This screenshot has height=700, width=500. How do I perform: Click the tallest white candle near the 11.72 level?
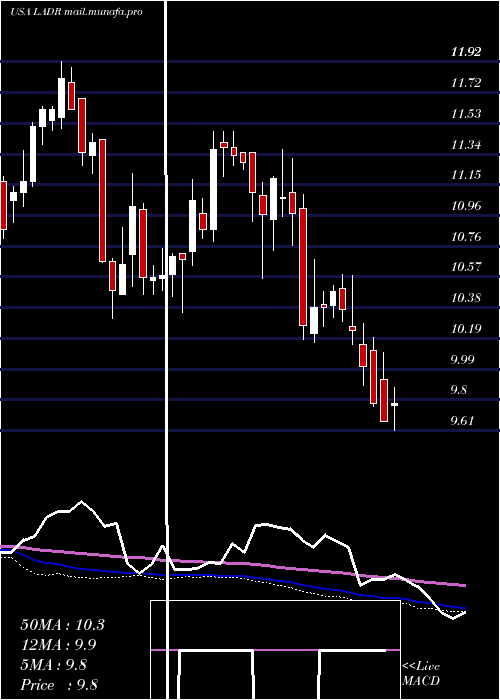coord(62,98)
